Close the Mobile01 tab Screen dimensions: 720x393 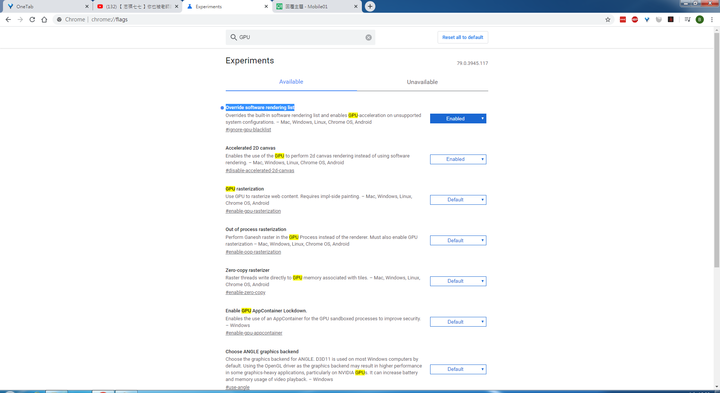click(356, 6)
